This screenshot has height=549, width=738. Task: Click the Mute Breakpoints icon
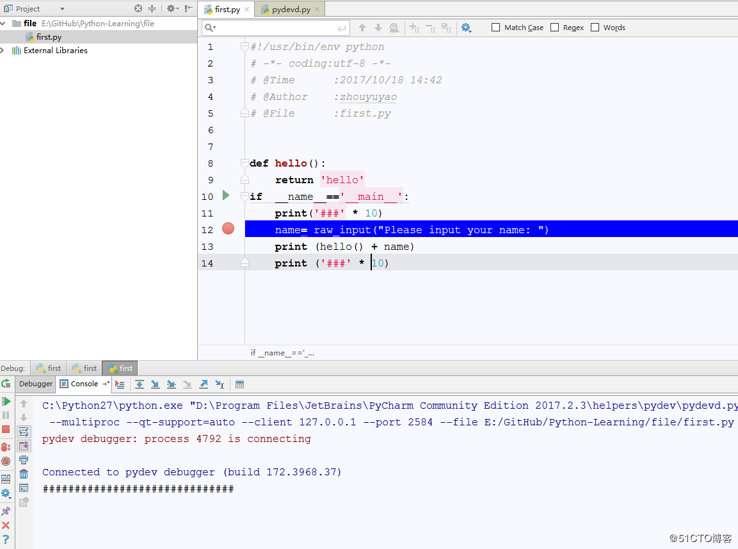(x=6, y=461)
